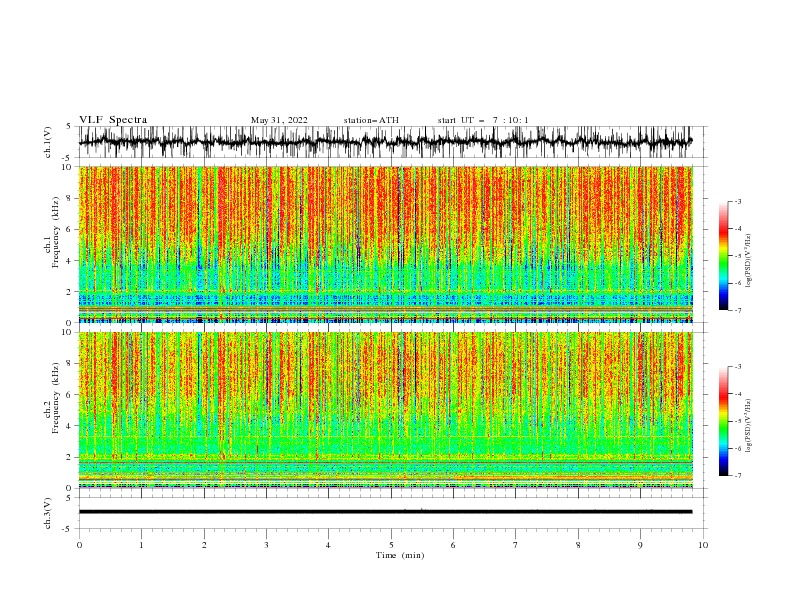This screenshot has width=792, height=612.
Task: Click the "ch.3(V)" axis label
Action: [48, 513]
